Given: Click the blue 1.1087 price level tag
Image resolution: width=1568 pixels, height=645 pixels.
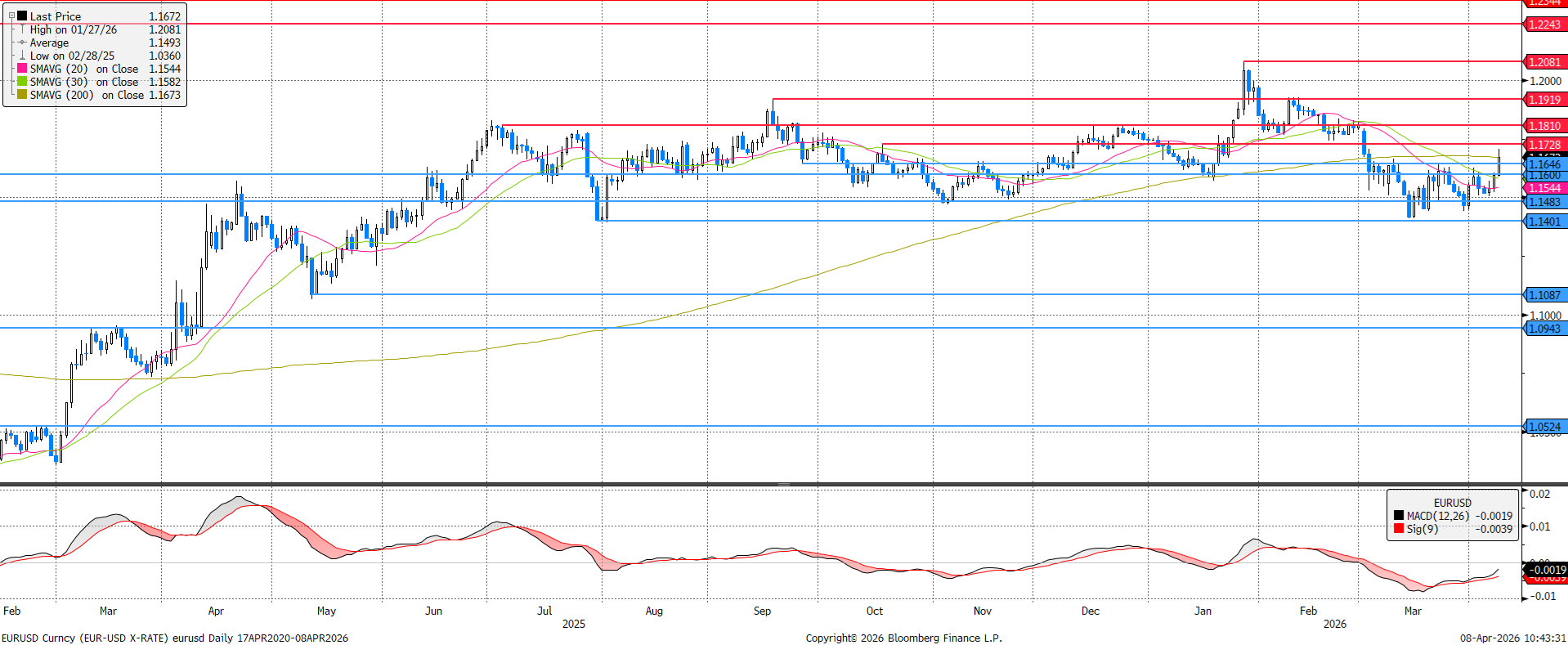Looking at the screenshot, I should [1544, 295].
